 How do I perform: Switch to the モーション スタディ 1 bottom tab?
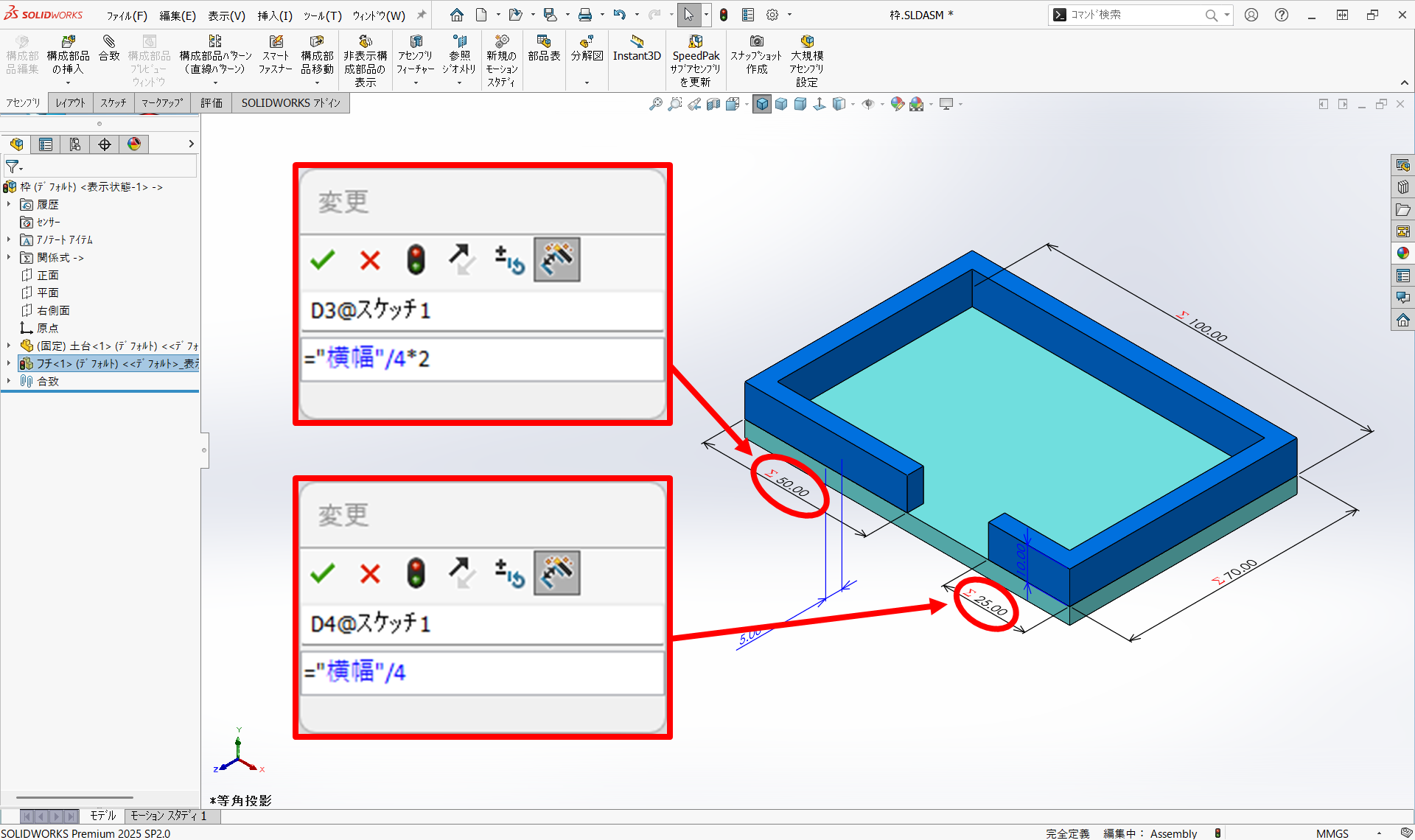tap(168, 816)
